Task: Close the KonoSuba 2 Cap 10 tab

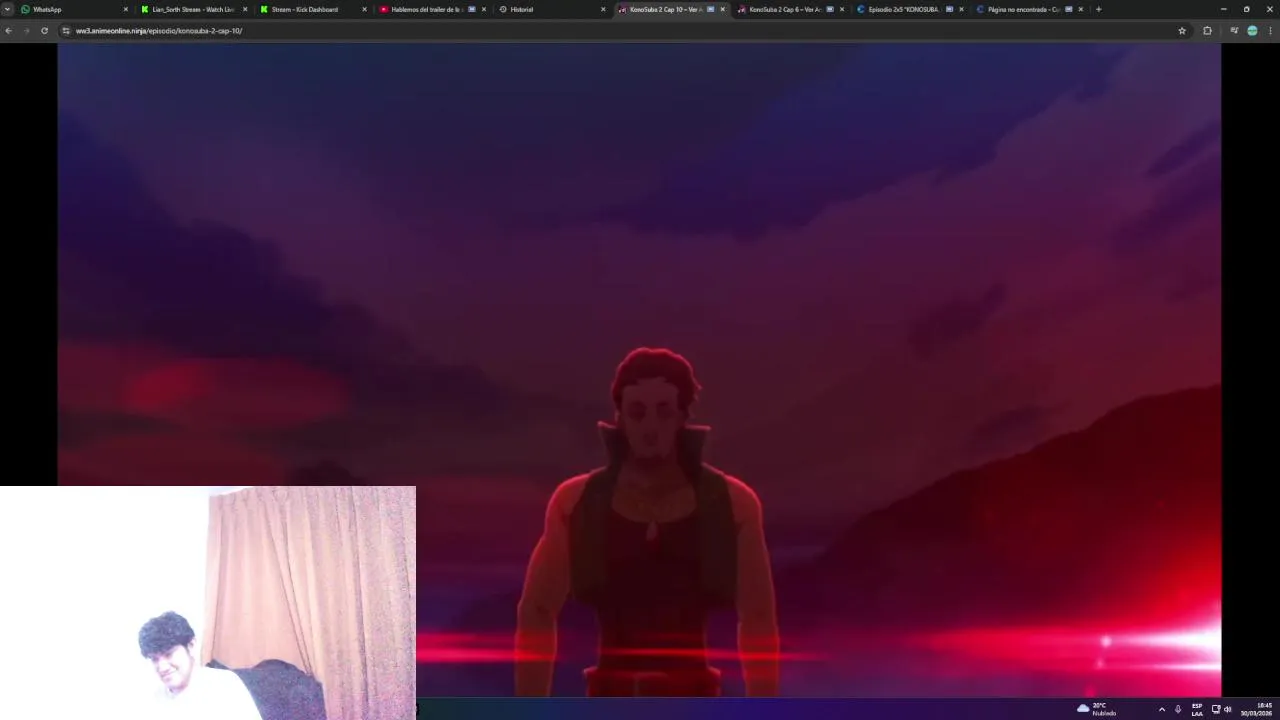Action: coord(723,9)
